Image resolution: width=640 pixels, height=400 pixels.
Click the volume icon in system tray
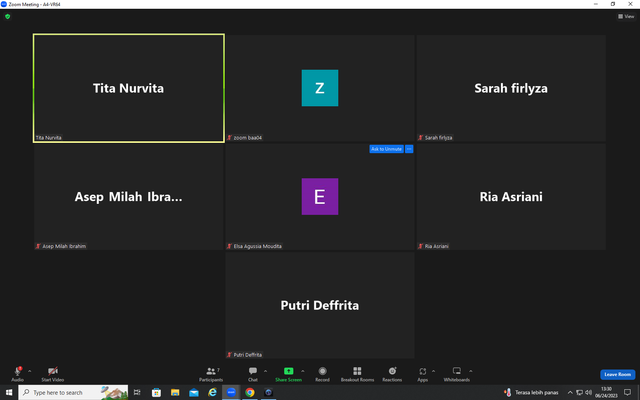point(588,393)
